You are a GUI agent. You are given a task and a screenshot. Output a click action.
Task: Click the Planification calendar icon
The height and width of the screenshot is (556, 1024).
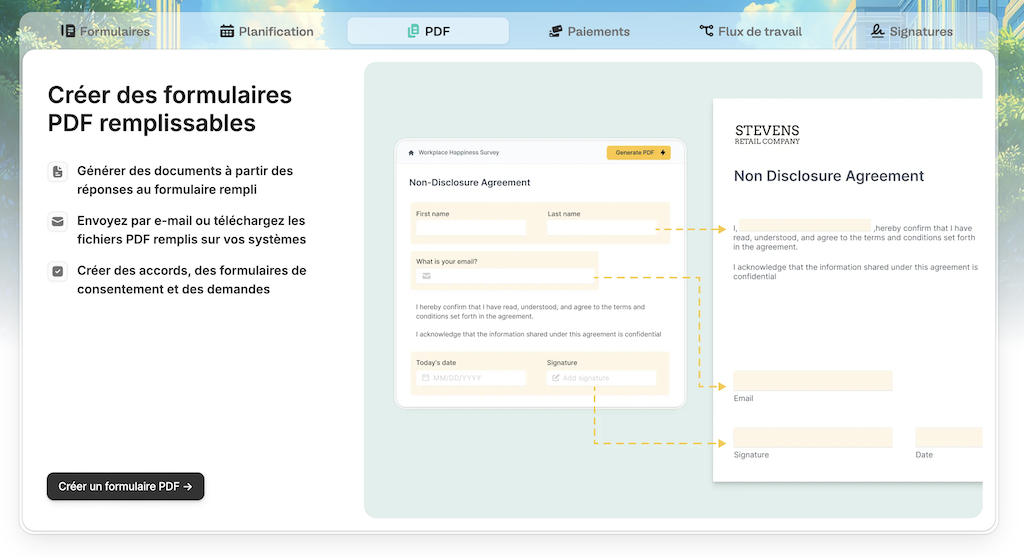click(x=227, y=31)
